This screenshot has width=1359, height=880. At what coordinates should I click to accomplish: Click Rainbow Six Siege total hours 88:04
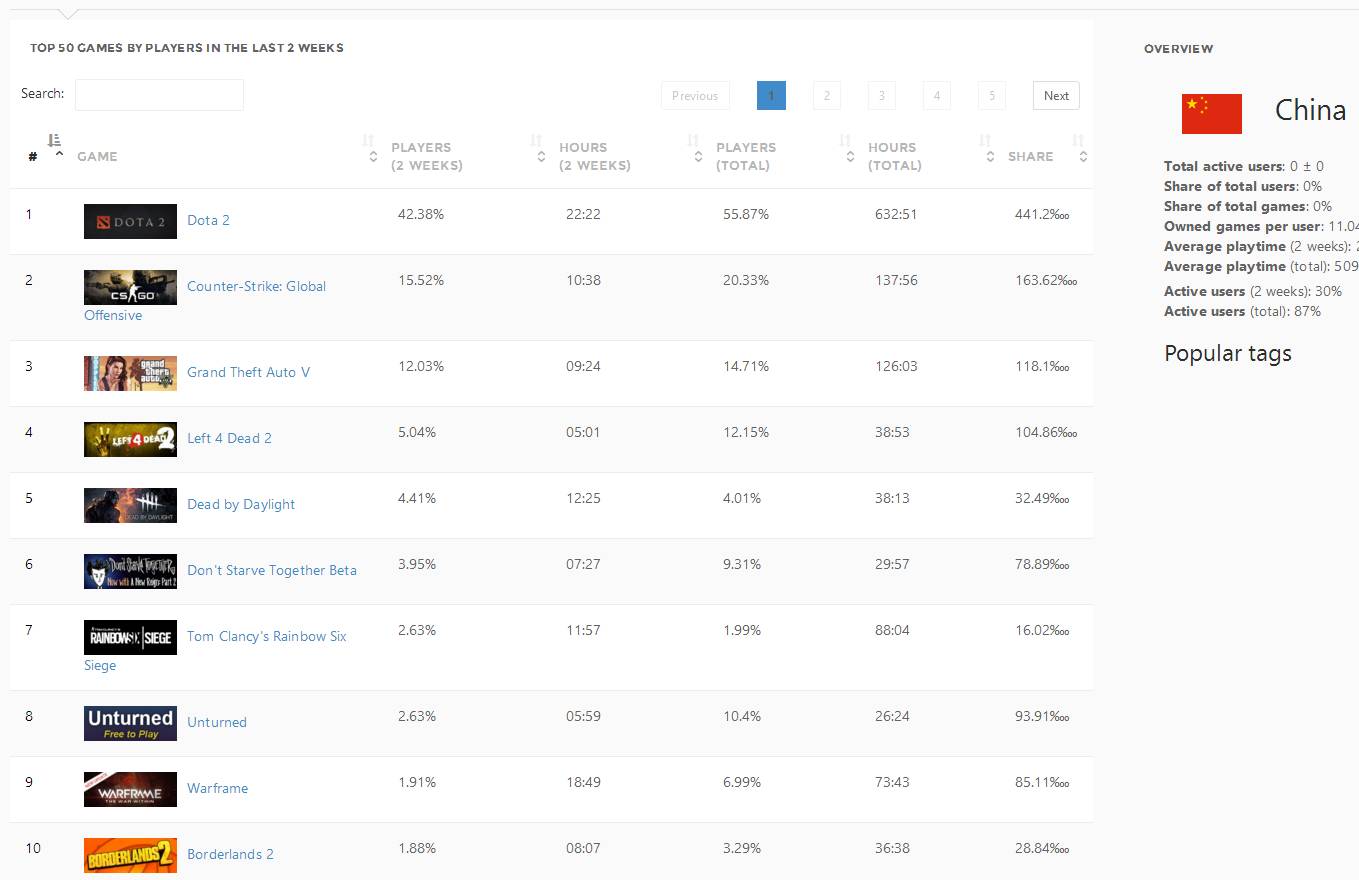tap(892, 630)
